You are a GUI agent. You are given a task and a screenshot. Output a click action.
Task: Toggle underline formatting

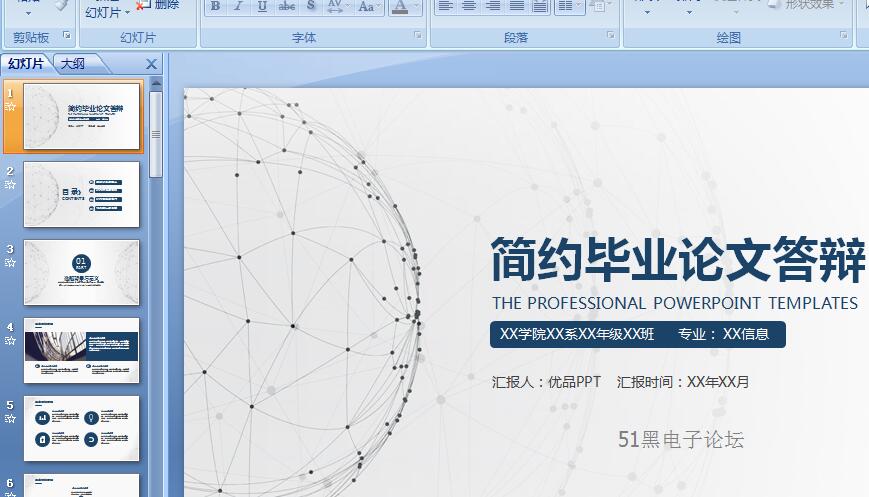click(x=262, y=7)
